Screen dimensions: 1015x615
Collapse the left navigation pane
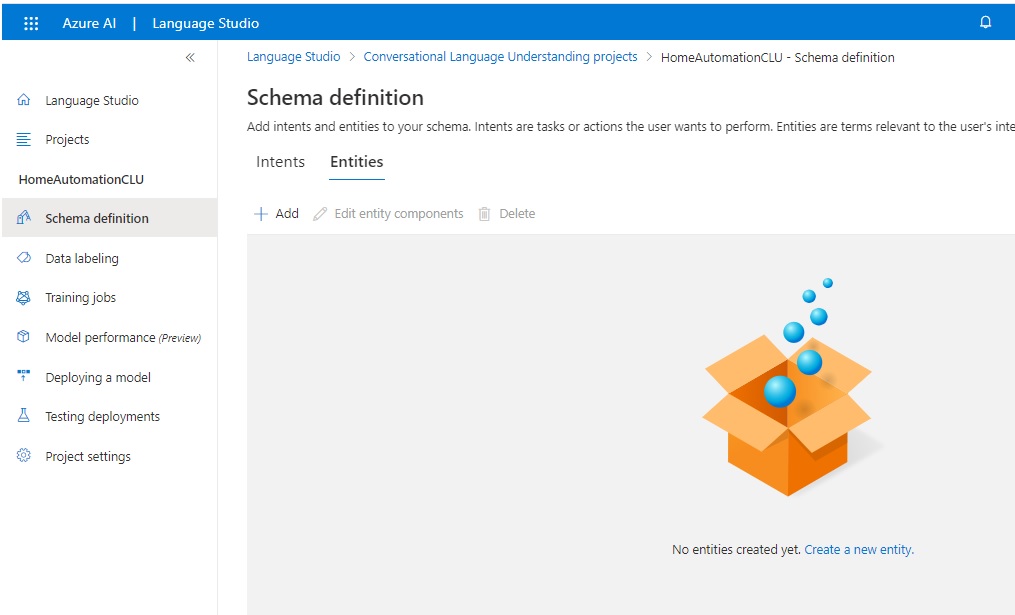click(x=190, y=58)
